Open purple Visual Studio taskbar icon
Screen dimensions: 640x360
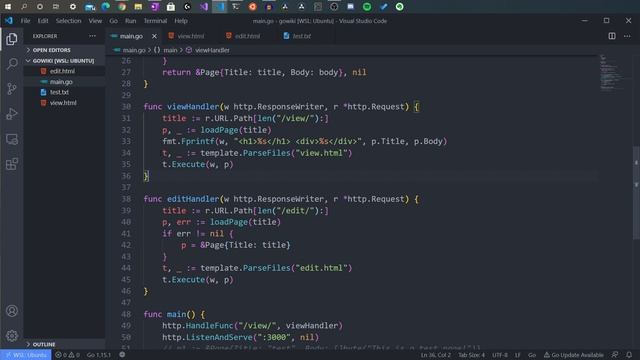204,7
